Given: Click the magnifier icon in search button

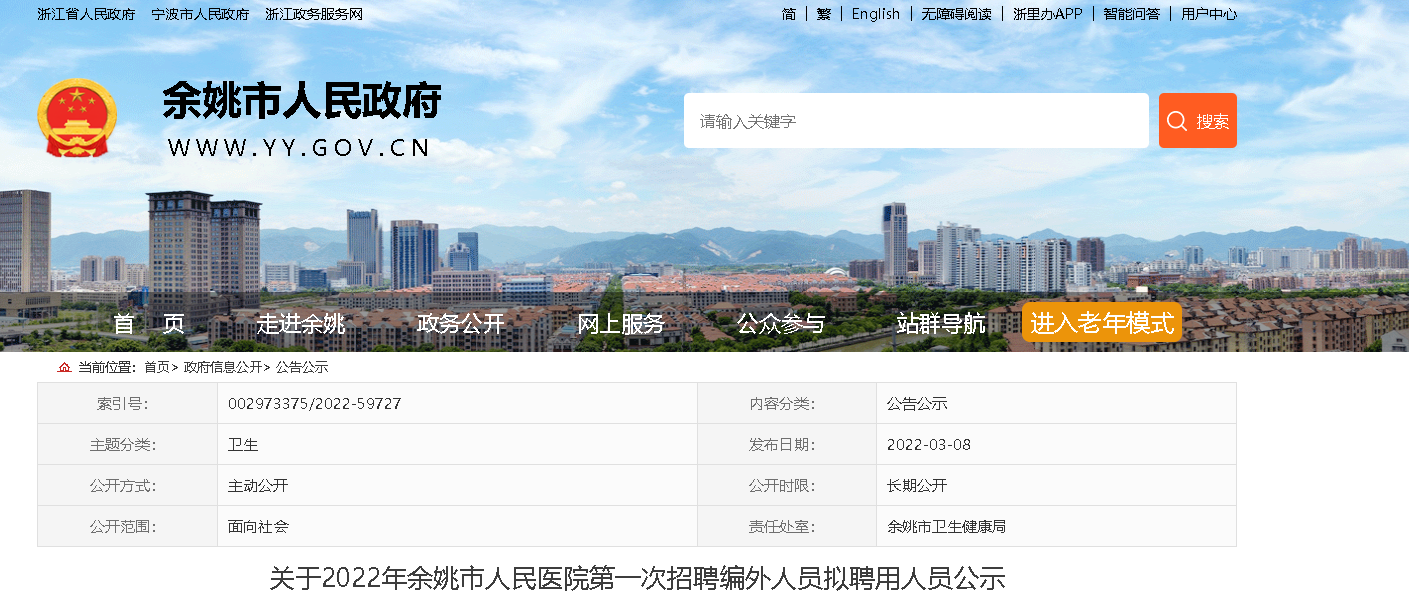Looking at the screenshot, I should coord(1177,121).
